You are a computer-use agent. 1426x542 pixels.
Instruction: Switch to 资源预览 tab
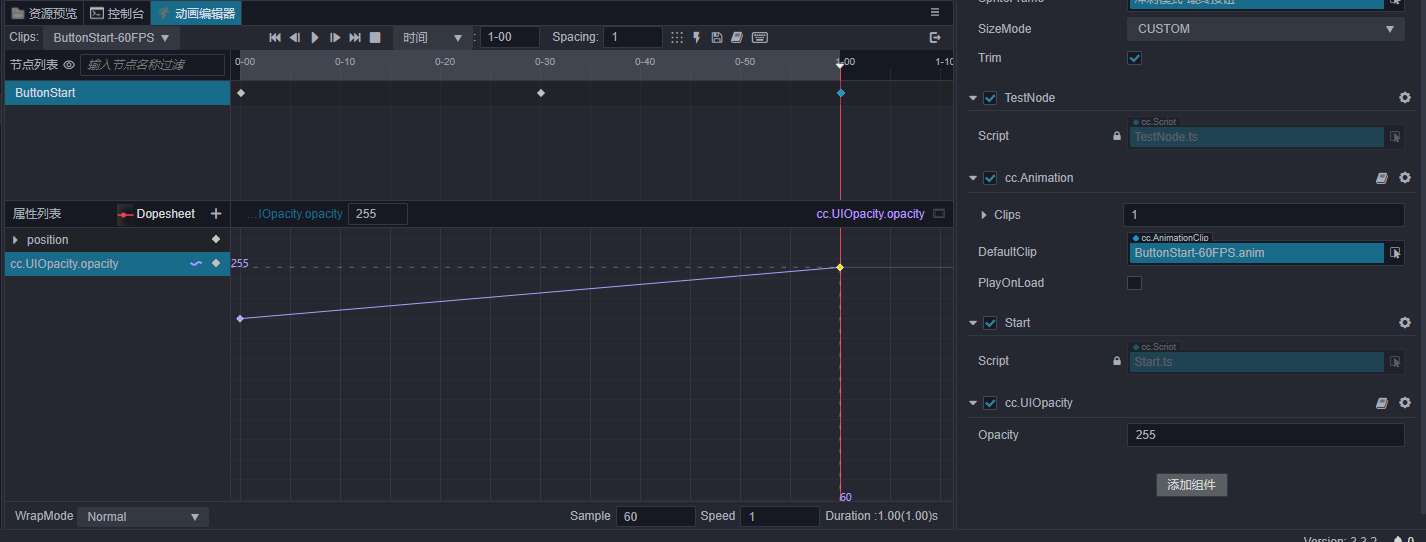pos(44,13)
